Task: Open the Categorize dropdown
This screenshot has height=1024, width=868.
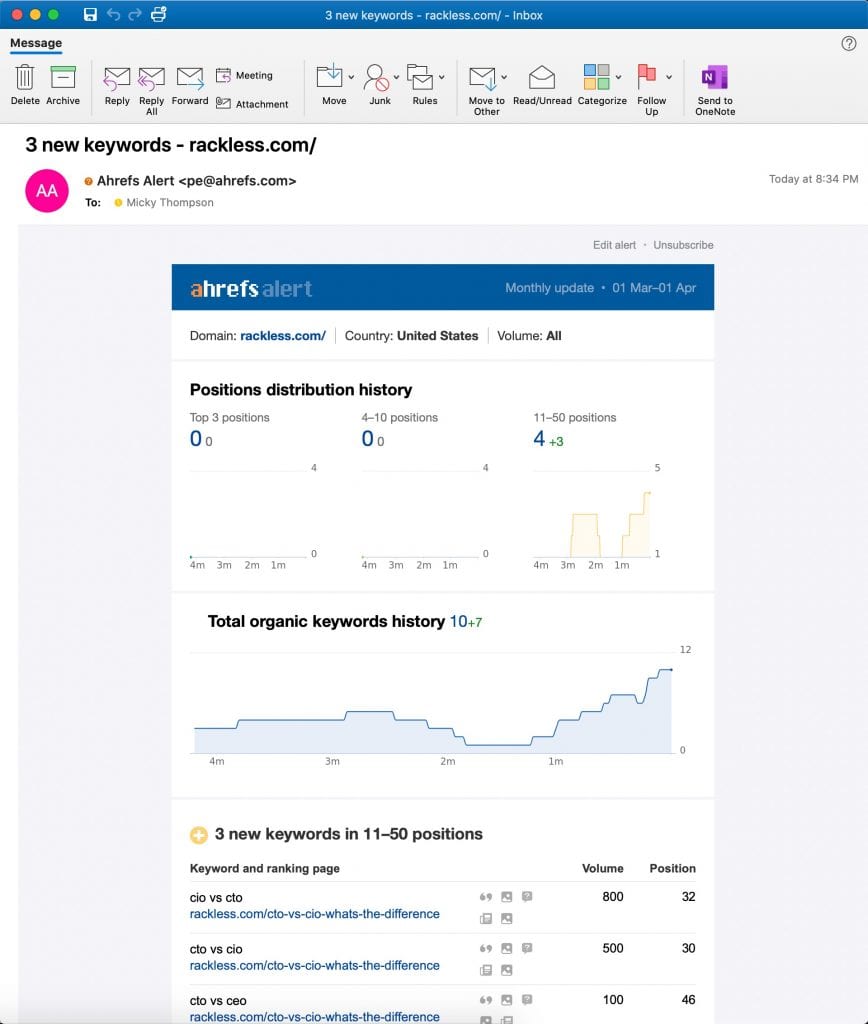Action: click(619, 77)
